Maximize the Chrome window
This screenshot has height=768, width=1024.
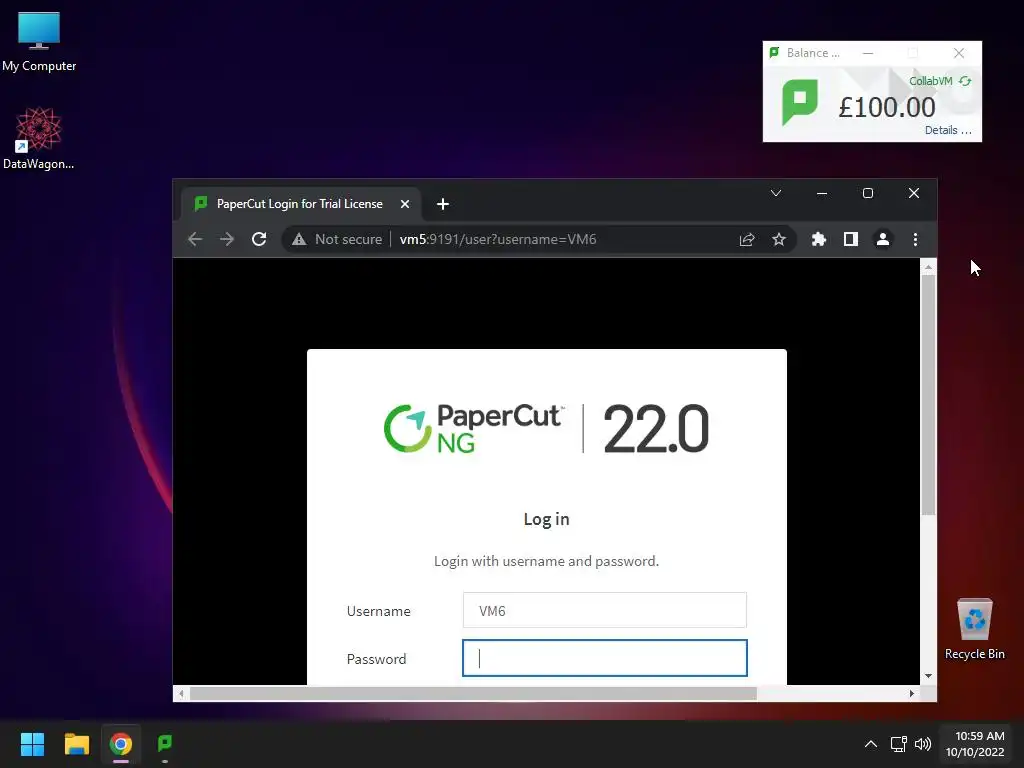868,193
